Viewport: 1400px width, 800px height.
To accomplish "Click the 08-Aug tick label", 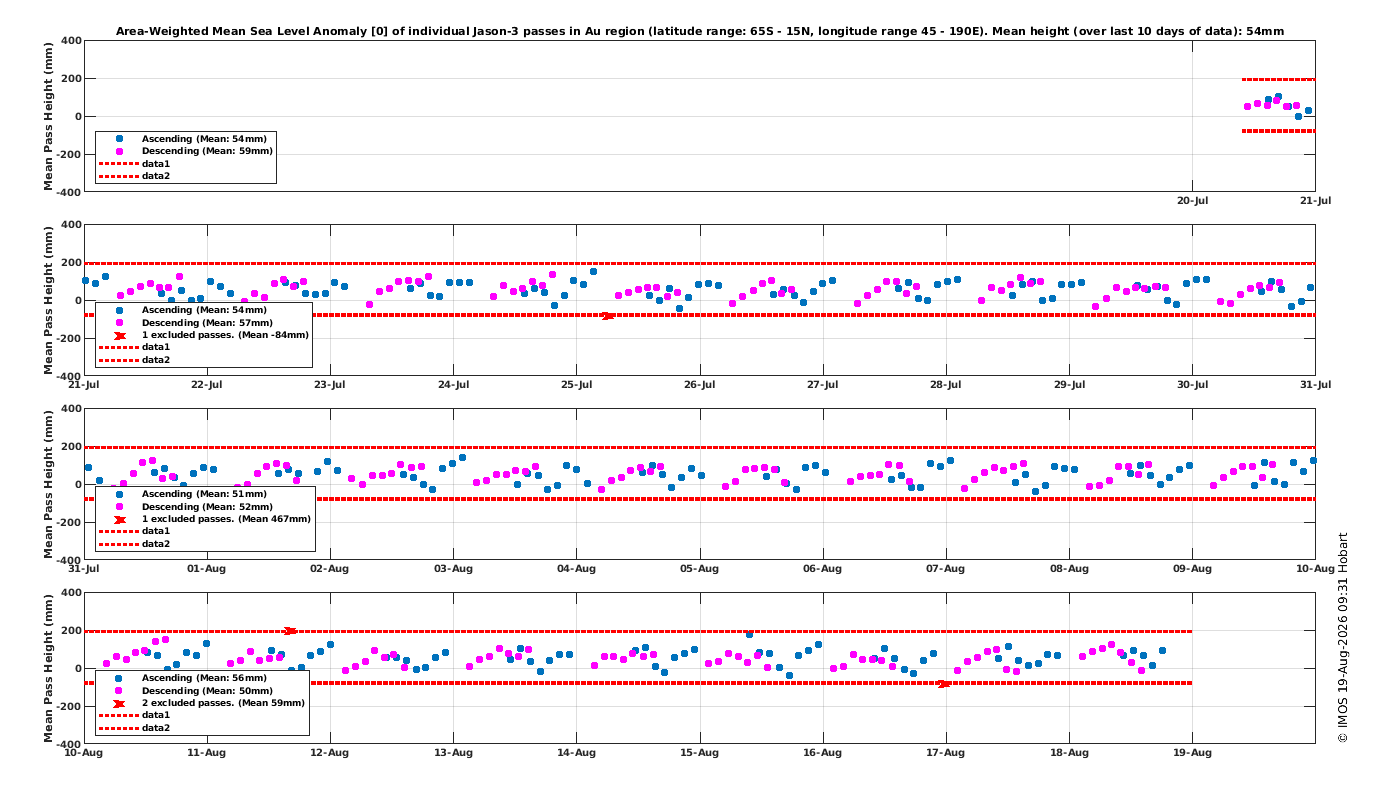I will tap(1069, 569).
